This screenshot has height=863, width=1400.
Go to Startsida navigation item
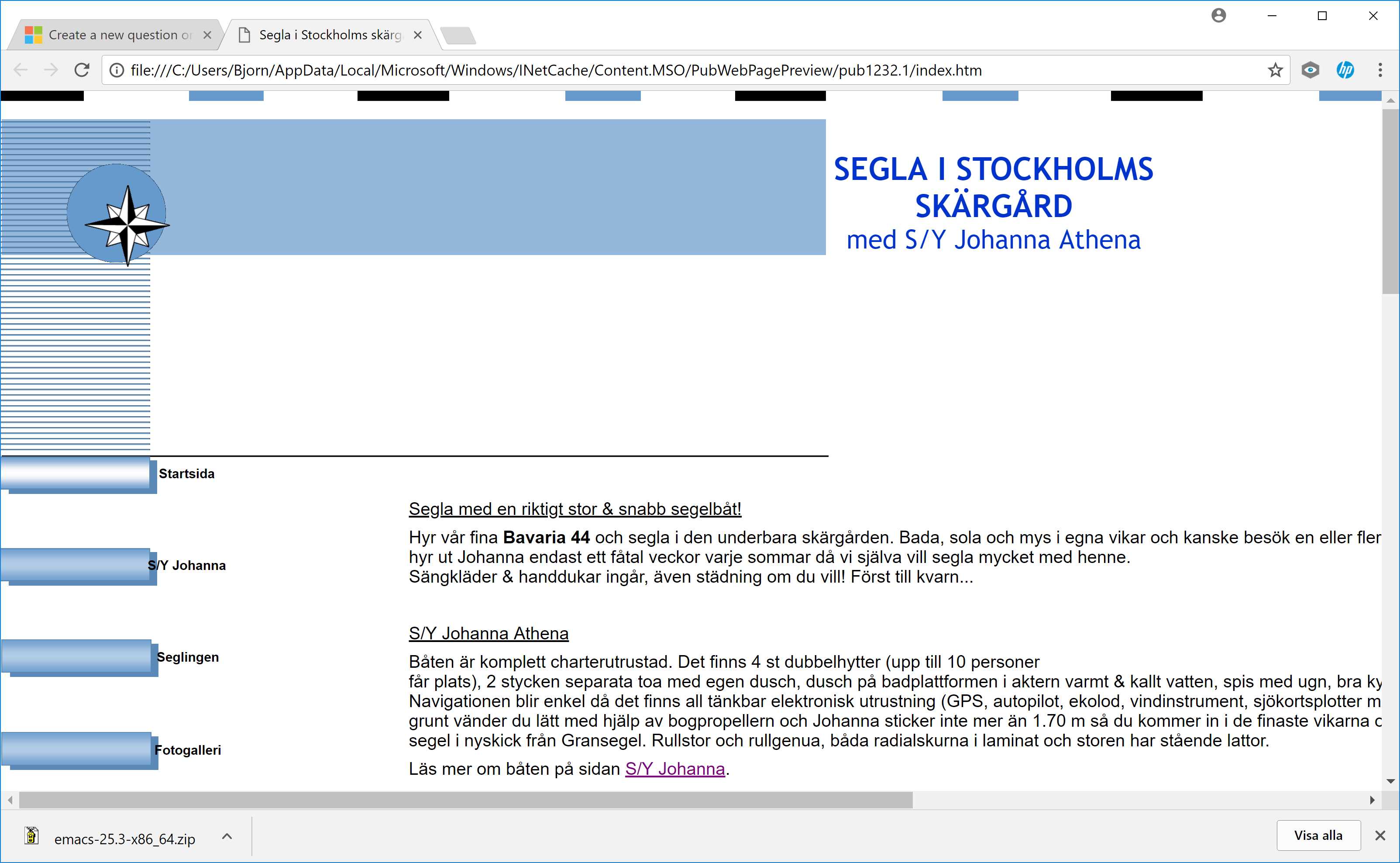tap(186, 474)
